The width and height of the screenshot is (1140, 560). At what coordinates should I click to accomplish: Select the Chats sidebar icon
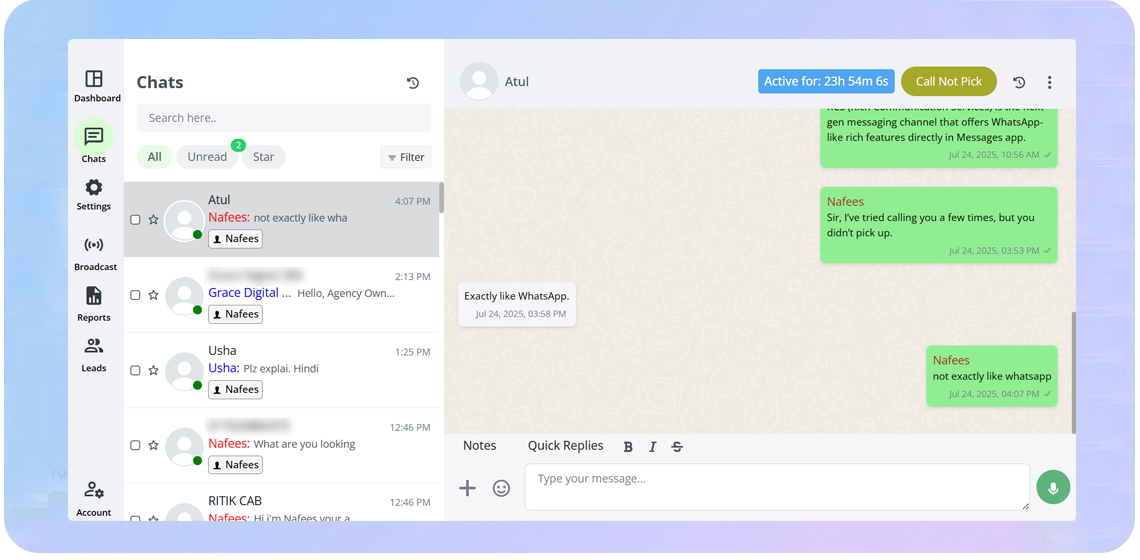[94, 136]
